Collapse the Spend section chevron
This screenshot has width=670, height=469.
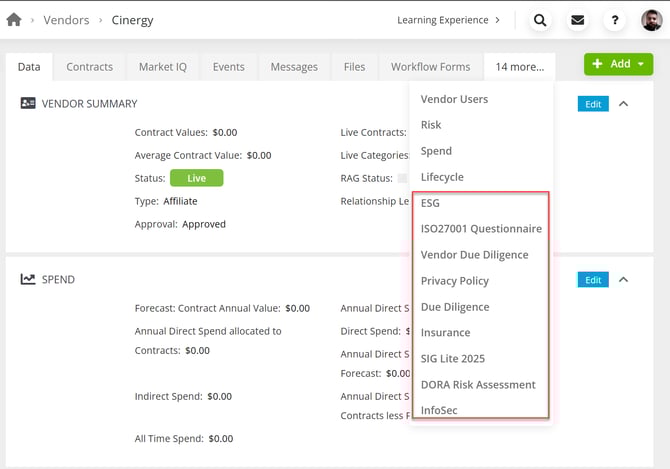tap(624, 280)
